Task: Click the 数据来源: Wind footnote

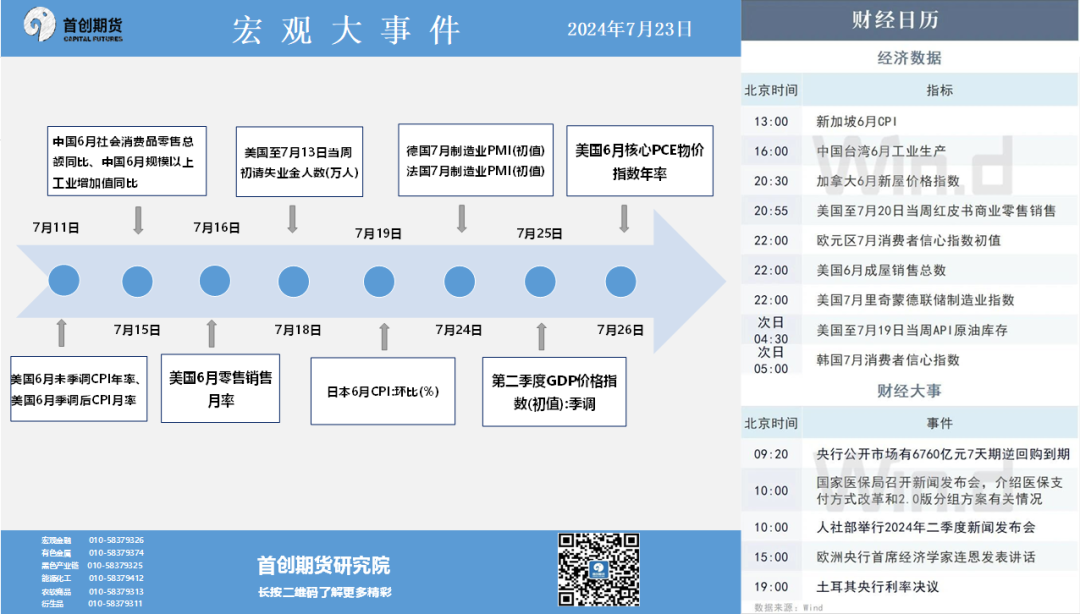Action: click(788, 607)
